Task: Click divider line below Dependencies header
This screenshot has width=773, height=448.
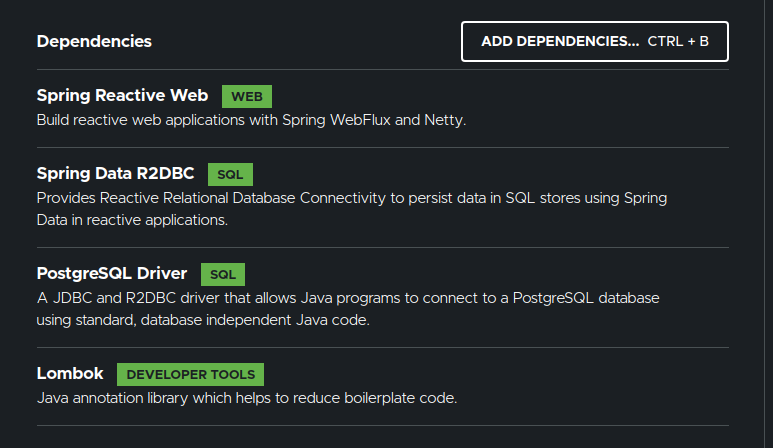Action: point(382,69)
